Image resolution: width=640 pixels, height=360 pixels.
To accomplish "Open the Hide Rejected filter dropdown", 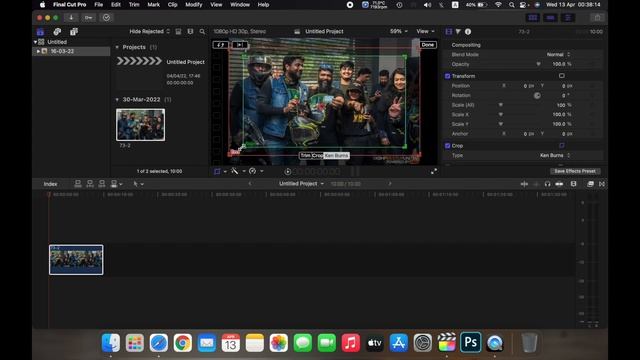I will [x=149, y=31].
